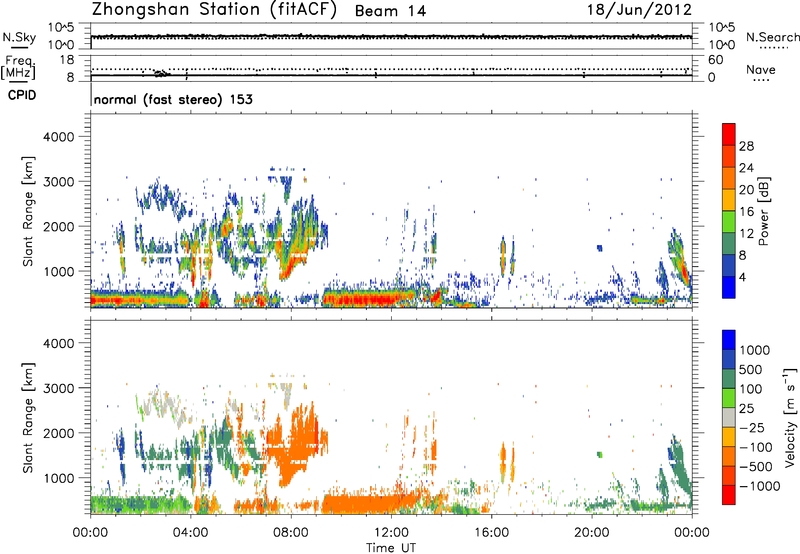Click the small green velocity patch near 20:00
This screenshot has height=554, width=800.
[600, 454]
